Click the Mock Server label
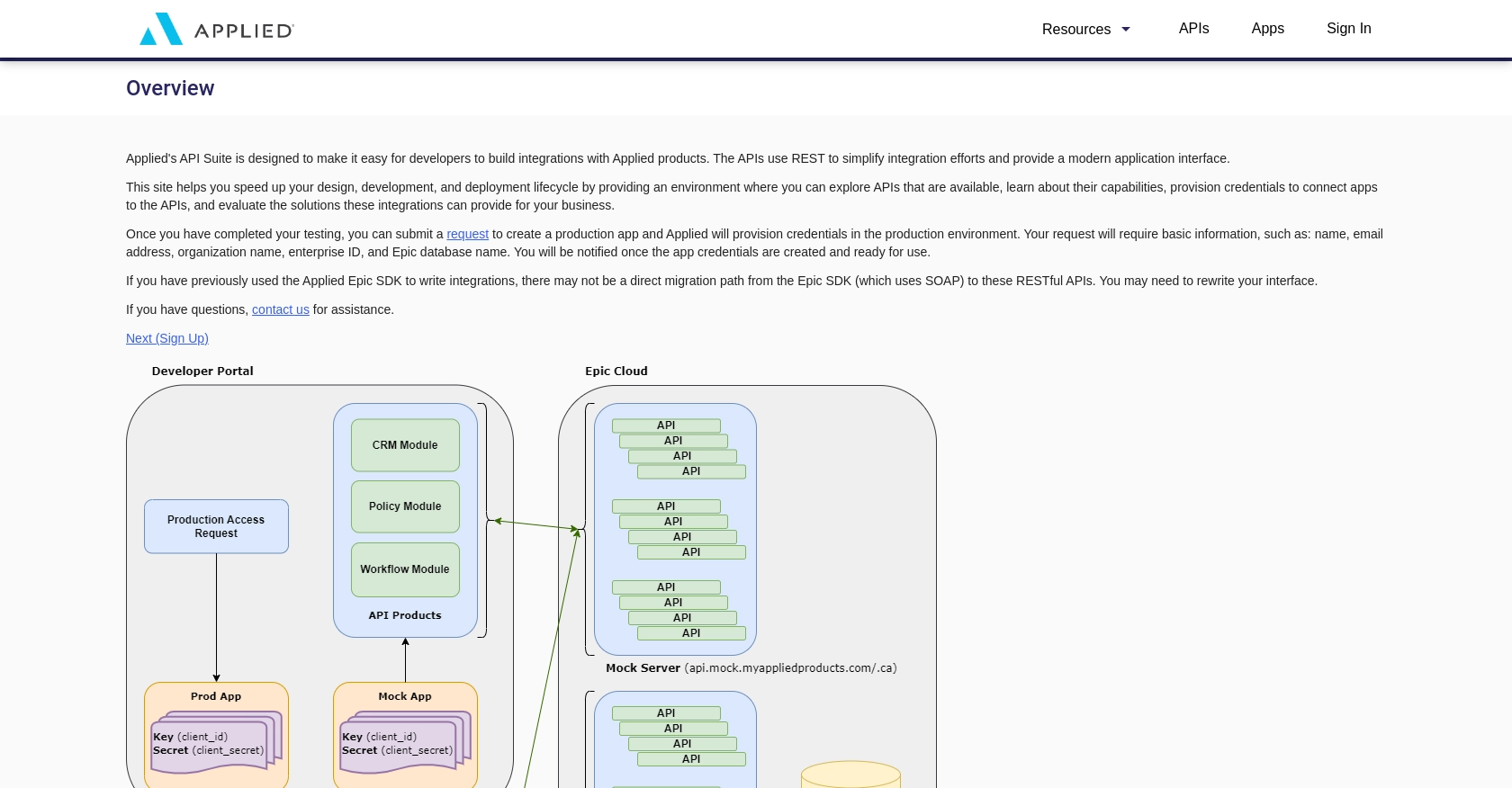 pyautogui.click(x=643, y=667)
